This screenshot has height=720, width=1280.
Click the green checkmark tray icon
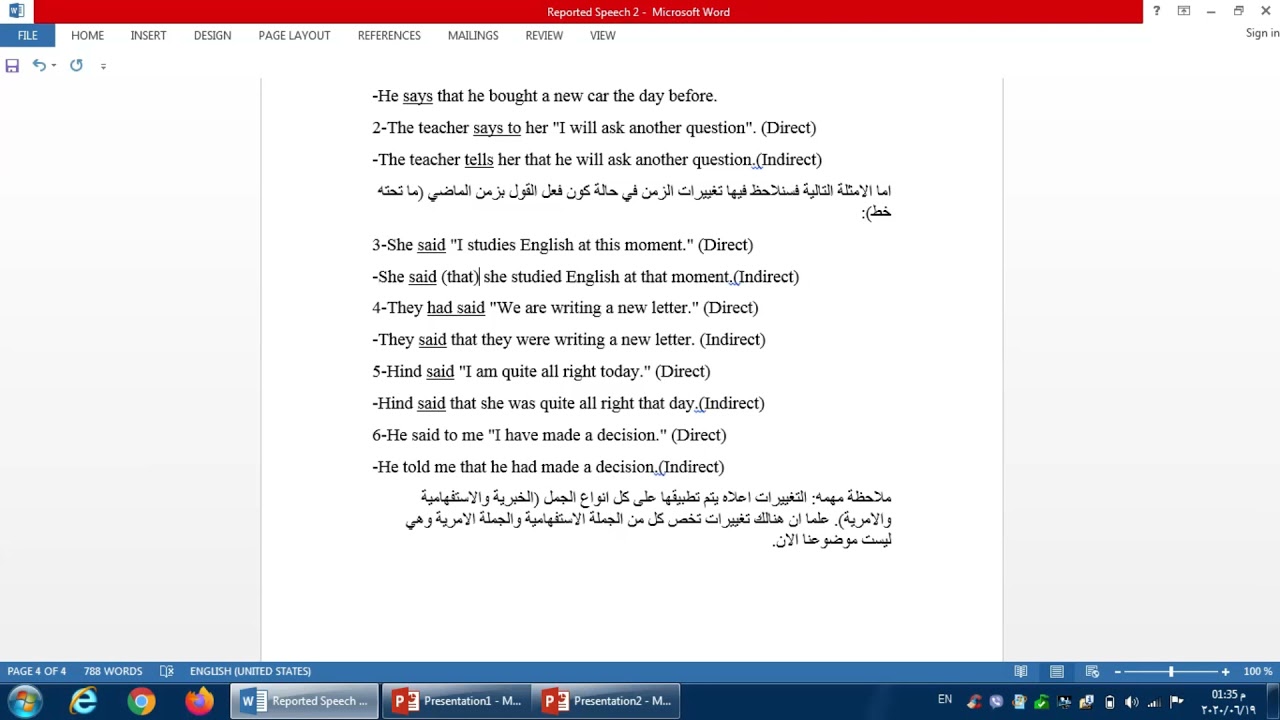(1042, 702)
